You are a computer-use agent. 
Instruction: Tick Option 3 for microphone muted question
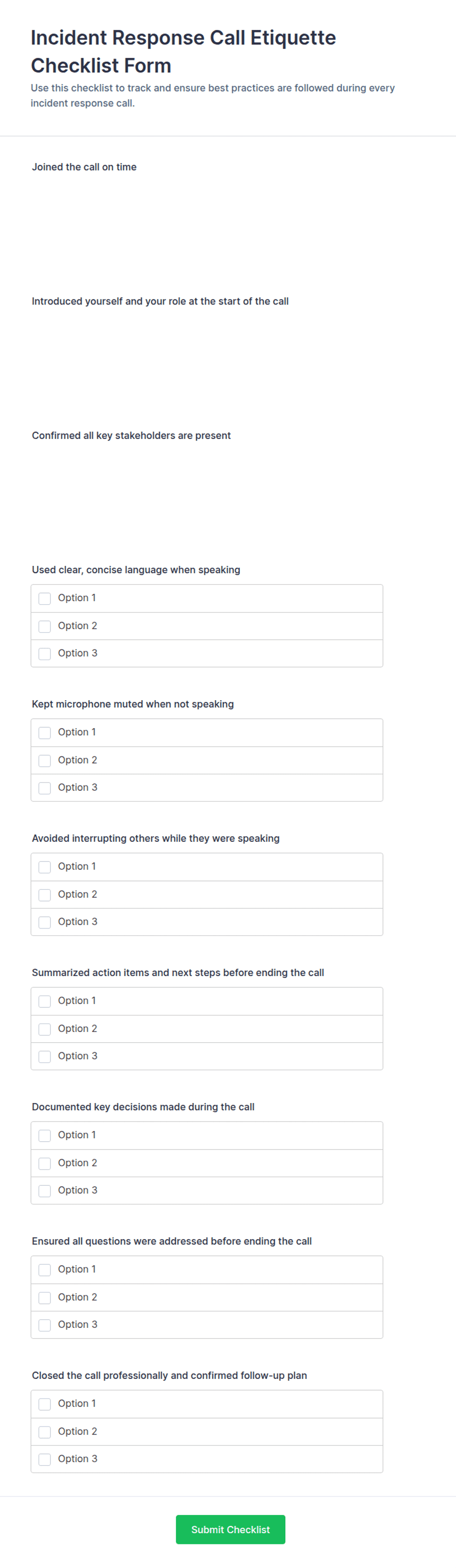pos(45,788)
